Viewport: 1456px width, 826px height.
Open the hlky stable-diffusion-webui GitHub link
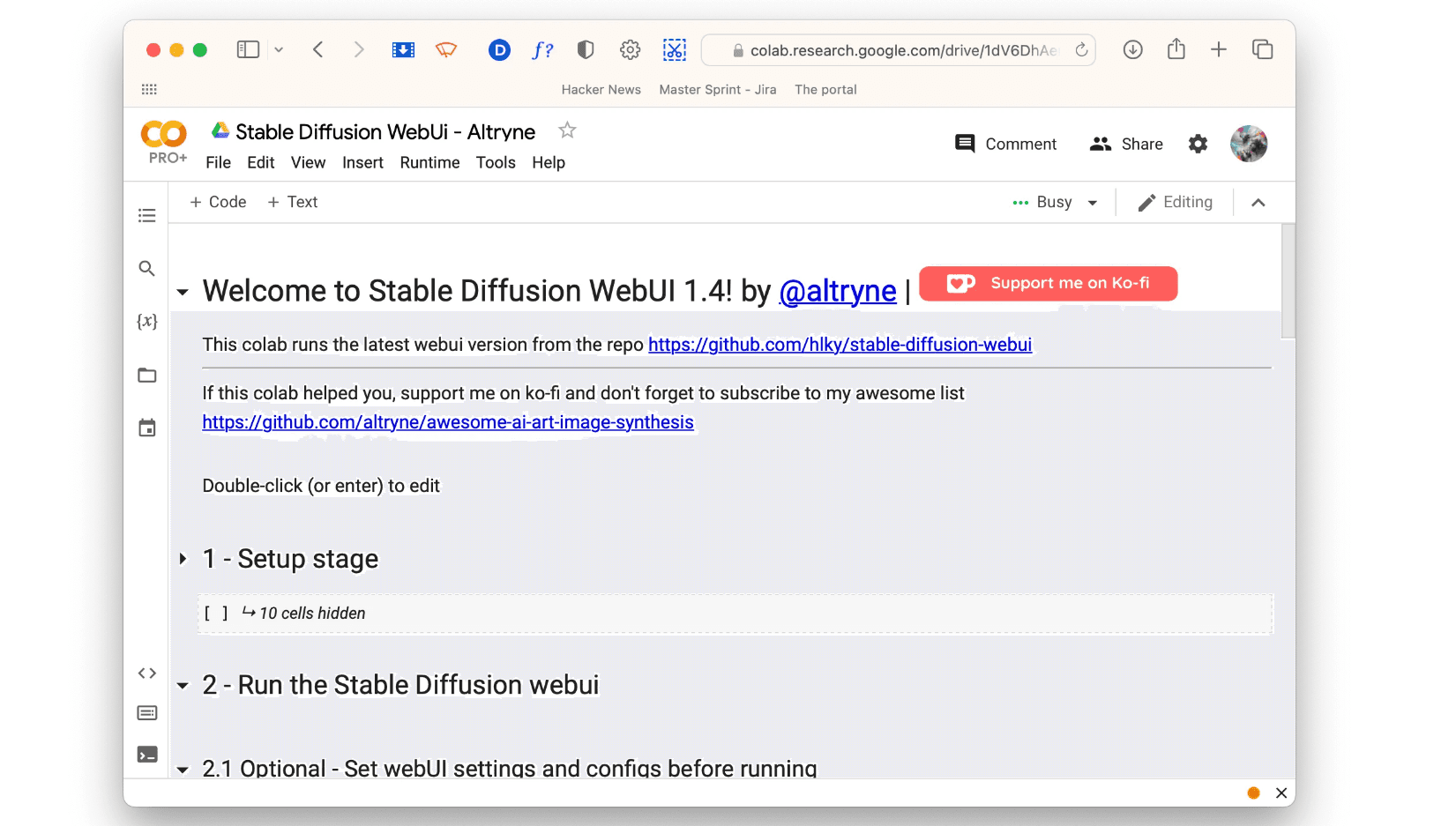[840, 345]
